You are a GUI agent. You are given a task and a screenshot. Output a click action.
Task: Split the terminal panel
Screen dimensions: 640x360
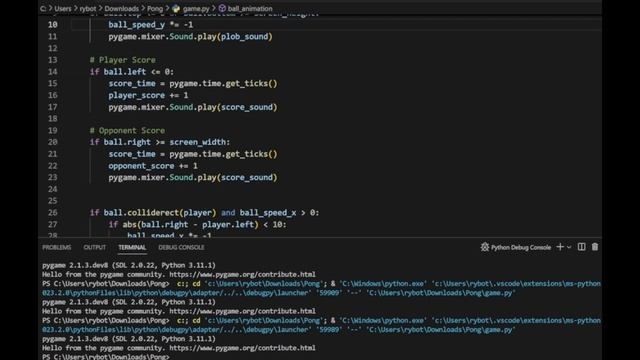tap(582, 247)
